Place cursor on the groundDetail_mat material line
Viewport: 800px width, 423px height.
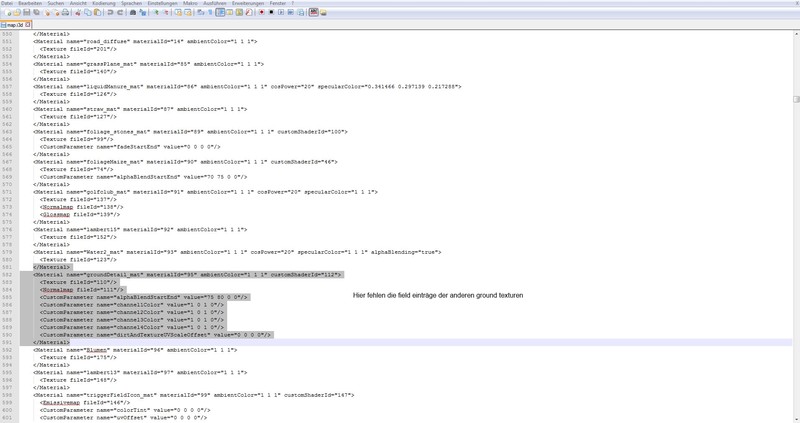pyautogui.click(x=187, y=275)
